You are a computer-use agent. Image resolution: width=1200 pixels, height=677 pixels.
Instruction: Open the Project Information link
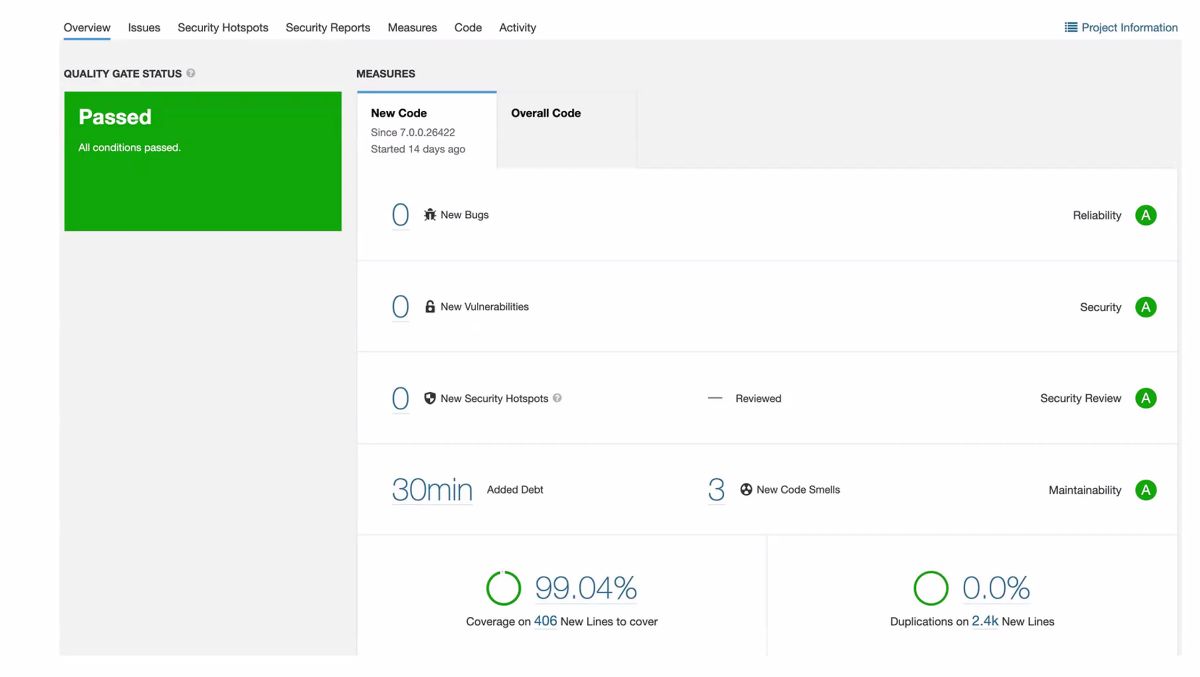point(1121,28)
